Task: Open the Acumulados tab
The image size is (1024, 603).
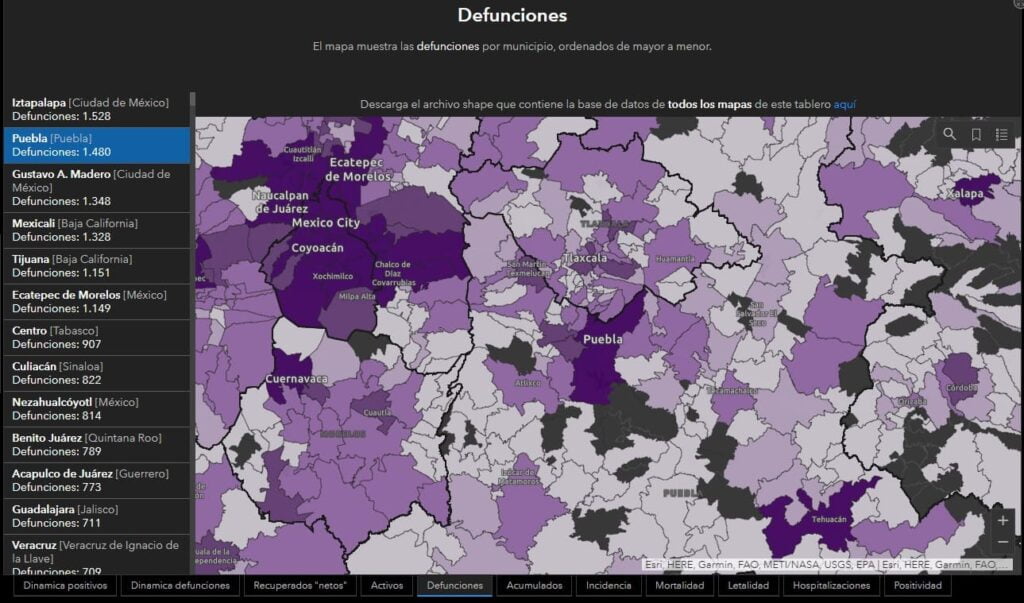Action: 534,586
